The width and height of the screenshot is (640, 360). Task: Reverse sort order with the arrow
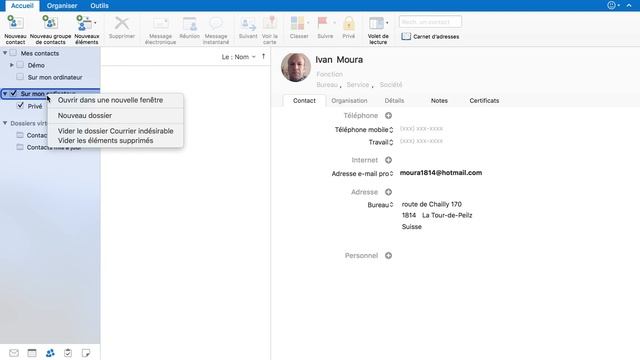pos(264,56)
